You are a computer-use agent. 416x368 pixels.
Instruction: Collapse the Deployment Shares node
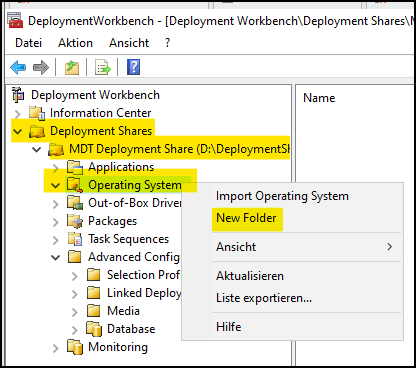[x=17, y=132]
